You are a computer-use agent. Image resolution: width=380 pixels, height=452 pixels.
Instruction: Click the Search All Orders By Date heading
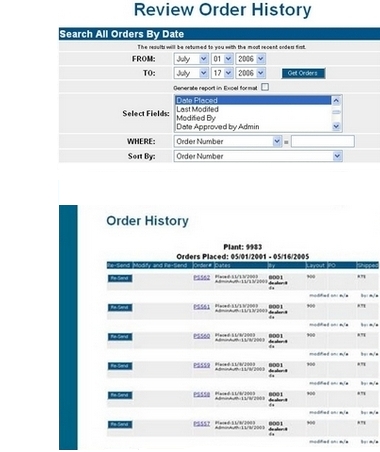click(122, 34)
